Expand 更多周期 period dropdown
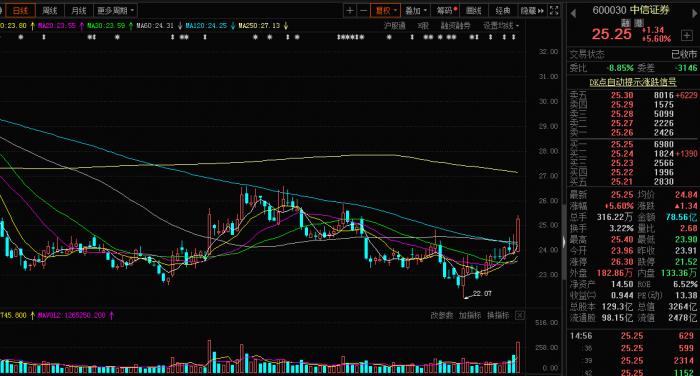Image resolution: width=700 pixels, height=376 pixels. click(x=115, y=10)
